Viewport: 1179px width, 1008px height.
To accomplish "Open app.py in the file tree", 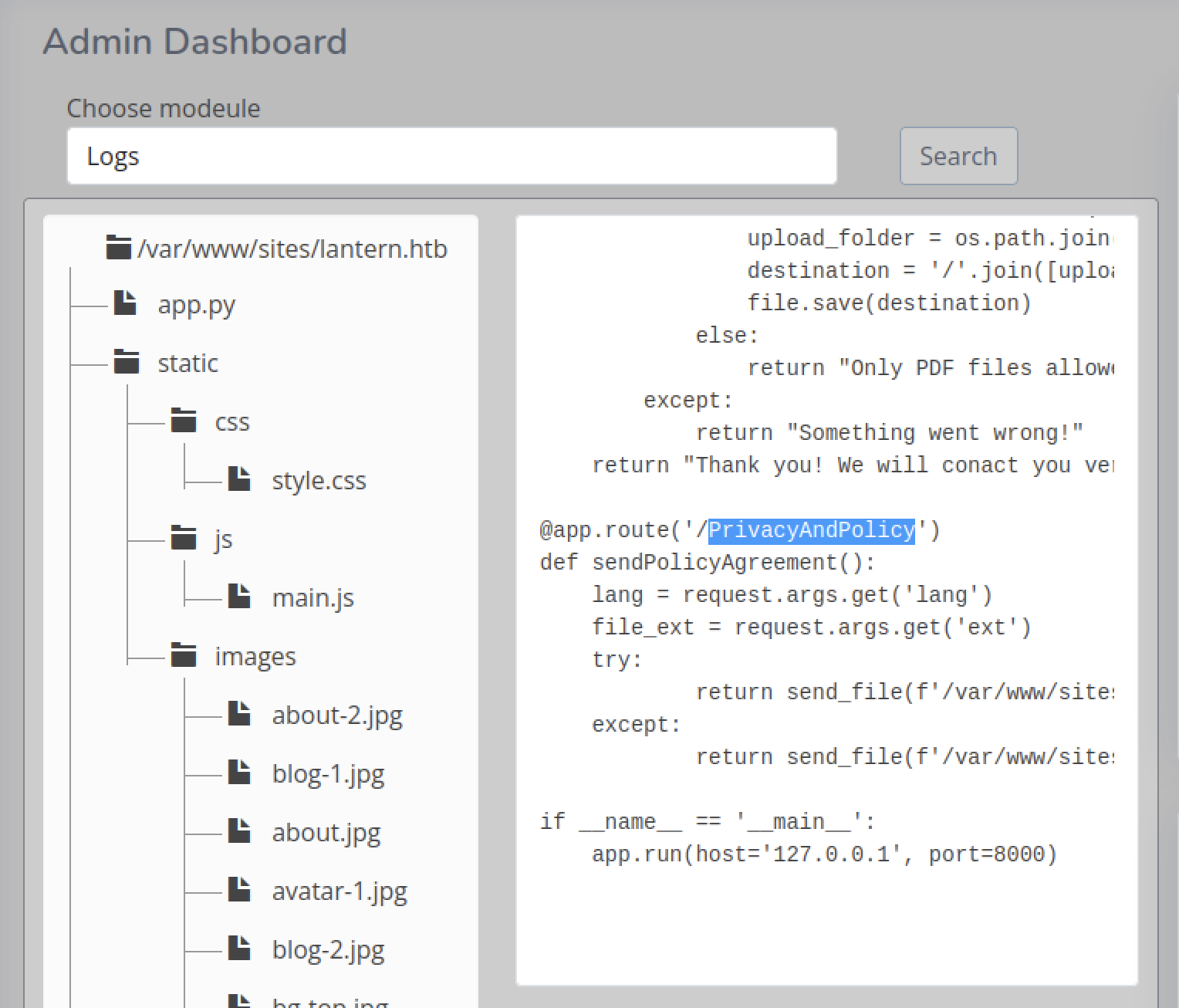I will pyautogui.click(x=196, y=305).
